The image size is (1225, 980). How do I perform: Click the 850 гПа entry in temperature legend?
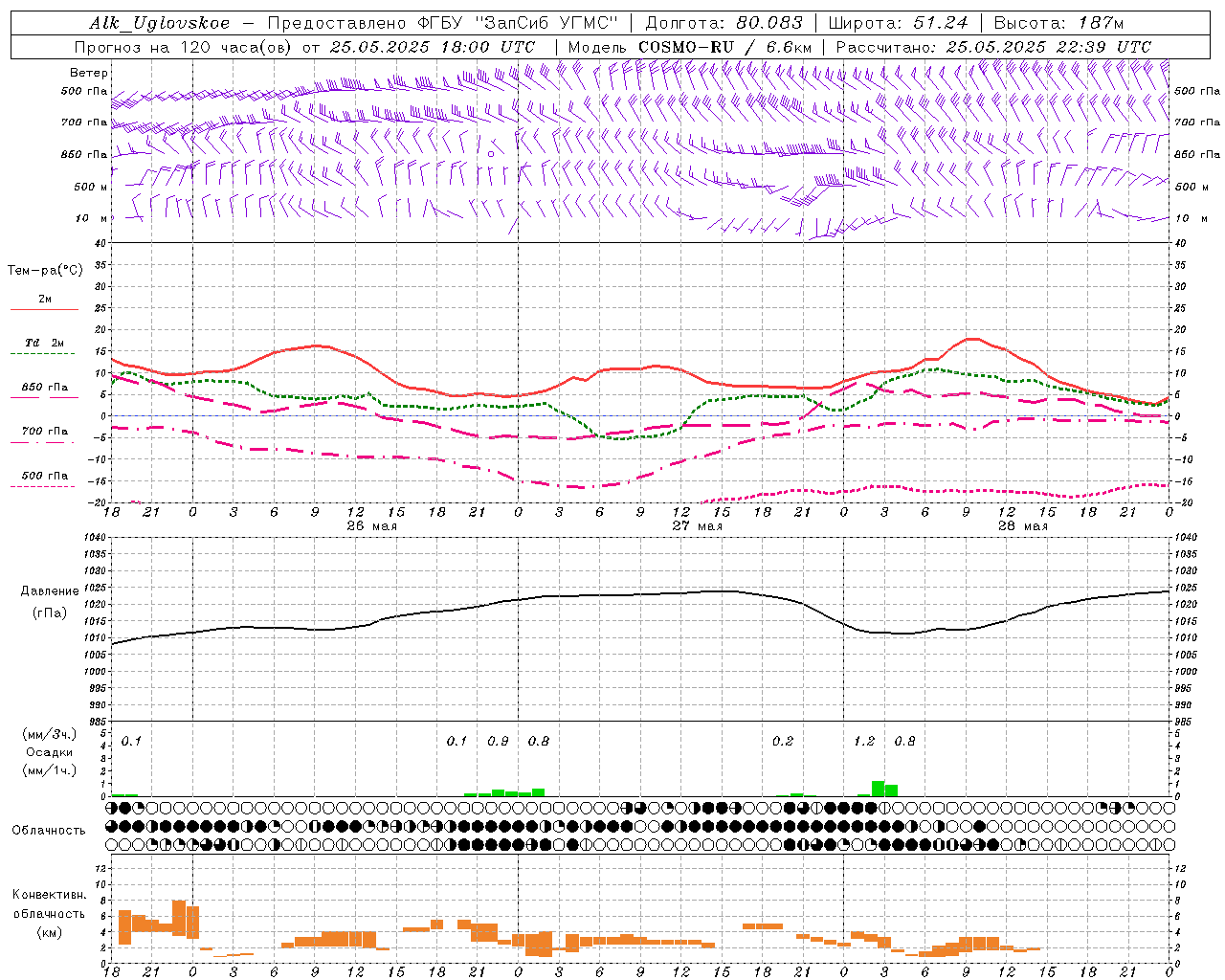click(44, 388)
